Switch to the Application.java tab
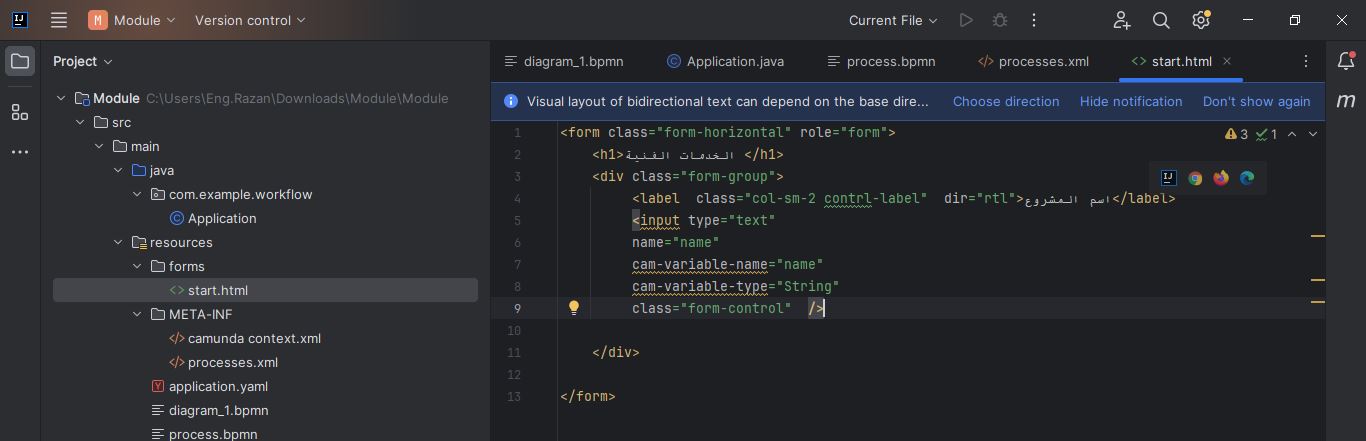The image size is (1366, 441). (725, 61)
